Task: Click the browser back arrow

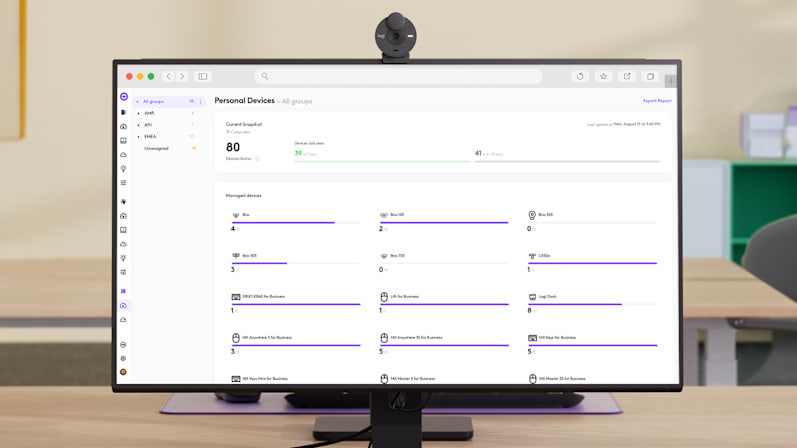Action: [169, 76]
